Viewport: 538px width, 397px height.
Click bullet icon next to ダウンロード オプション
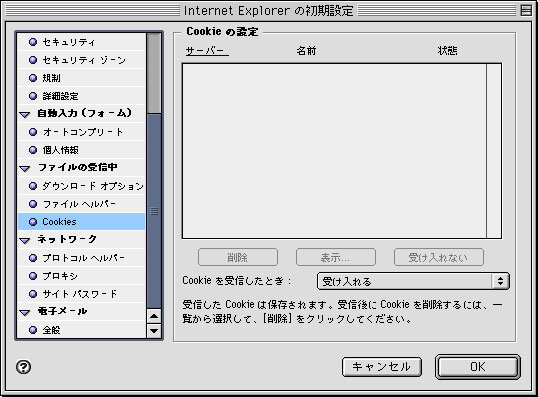[x=33, y=186]
